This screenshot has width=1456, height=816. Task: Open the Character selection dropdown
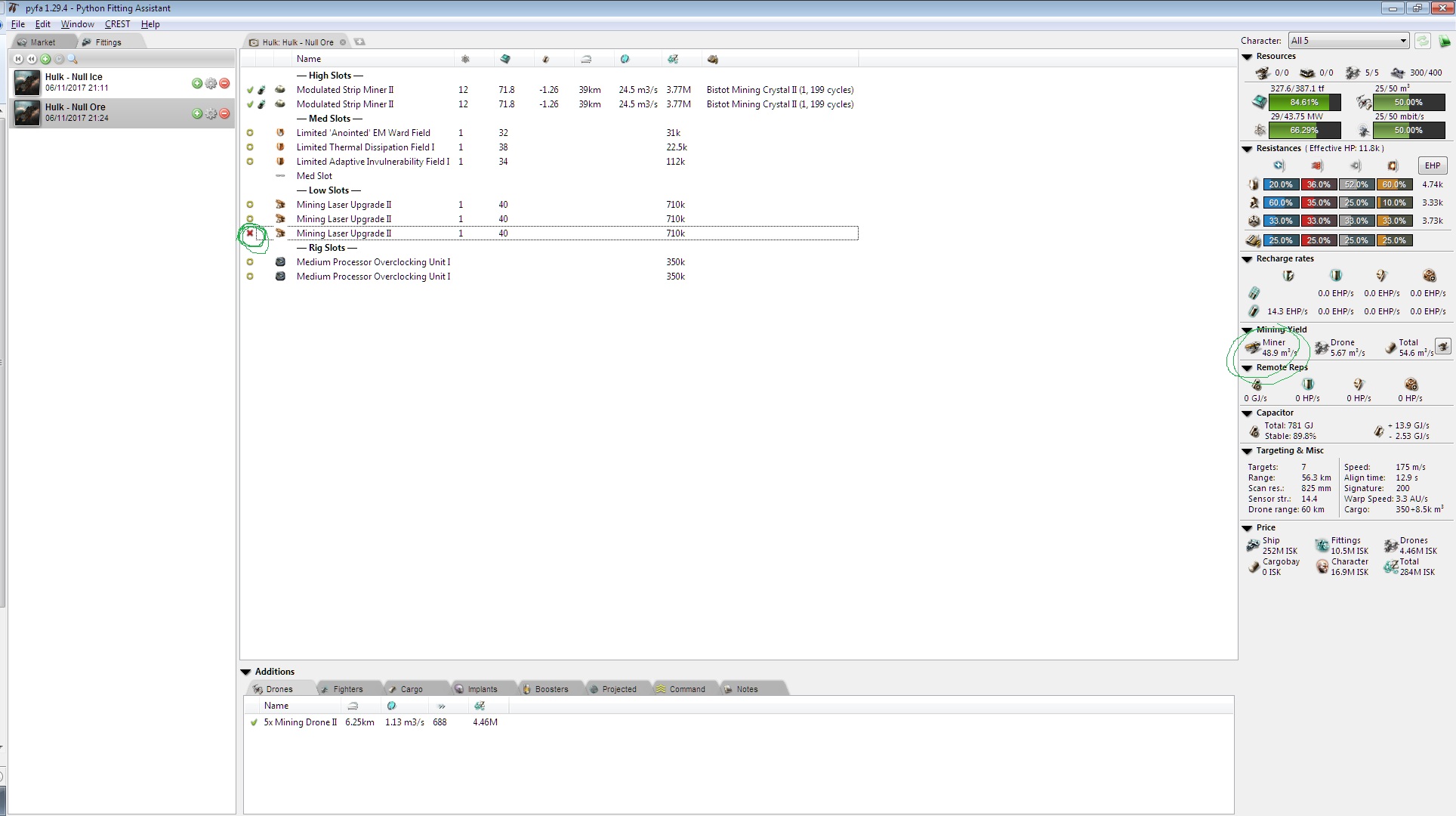(1349, 41)
